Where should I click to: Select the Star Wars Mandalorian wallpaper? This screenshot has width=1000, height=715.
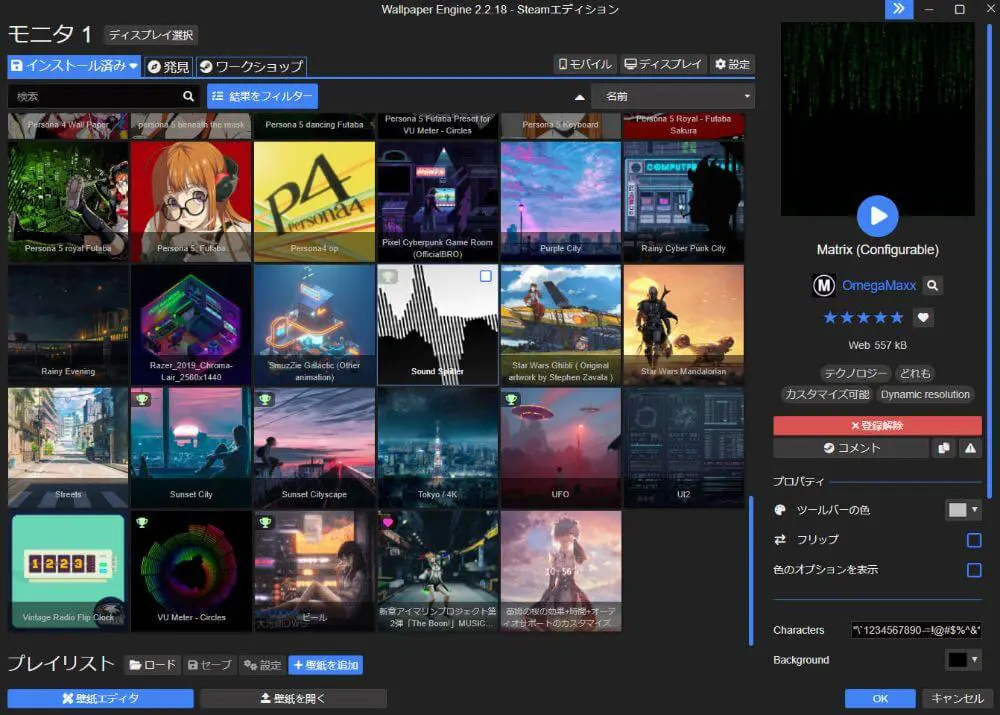pyautogui.click(x=684, y=325)
